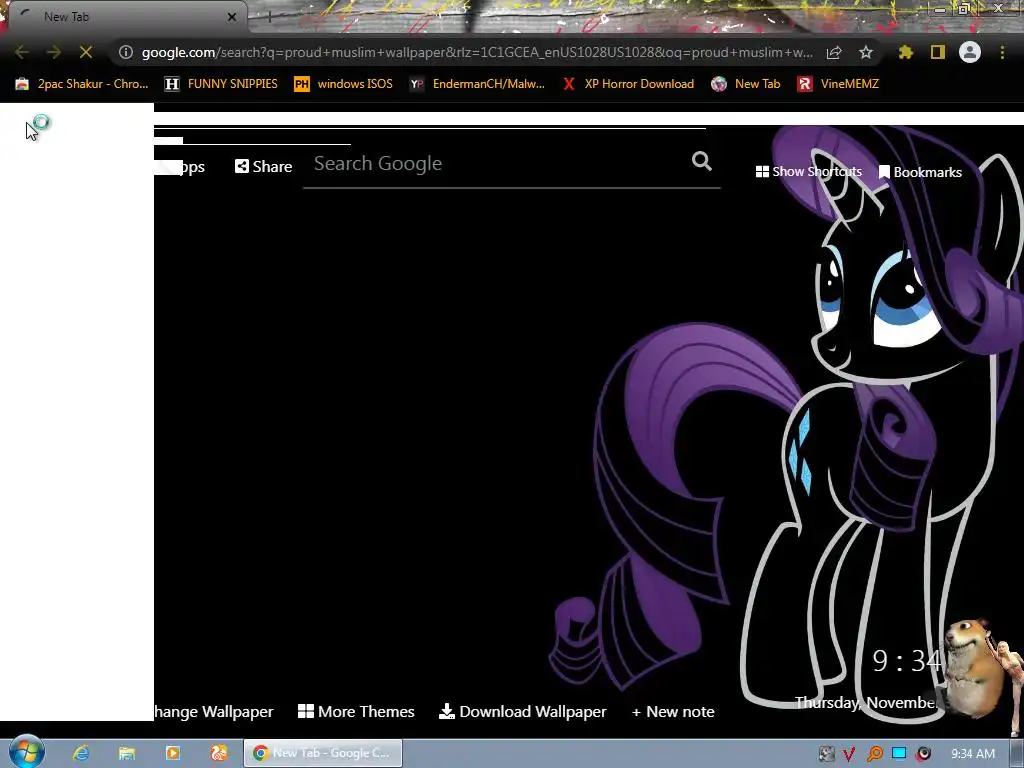Add a note with + New note
This screenshot has width=1024, height=768.
(x=673, y=712)
